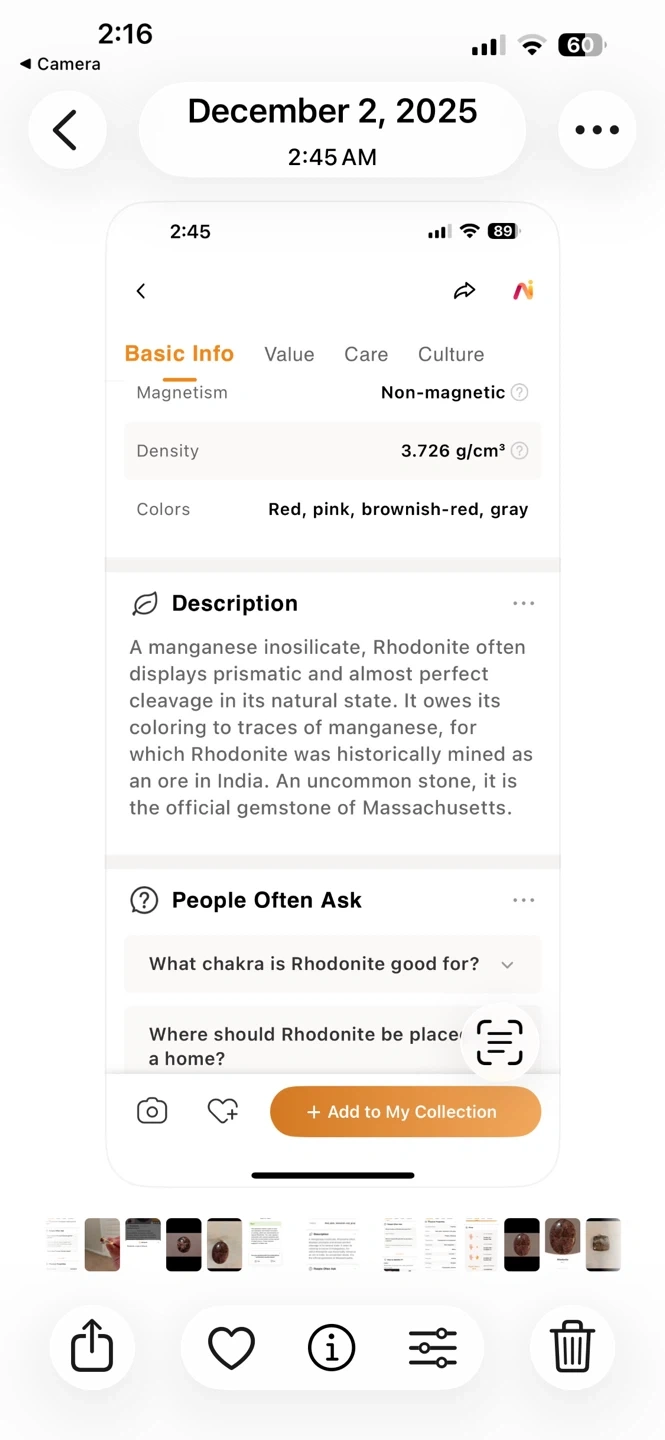Open the three-dot more options menu
This screenshot has height=1440, width=665.
[597, 130]
